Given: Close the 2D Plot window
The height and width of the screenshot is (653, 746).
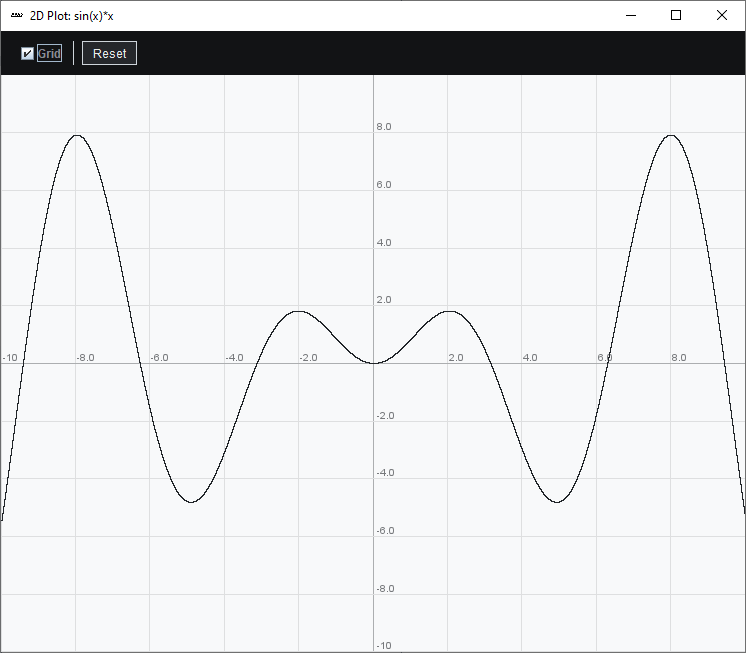Looking at the screenshot, I should (722, 16).
